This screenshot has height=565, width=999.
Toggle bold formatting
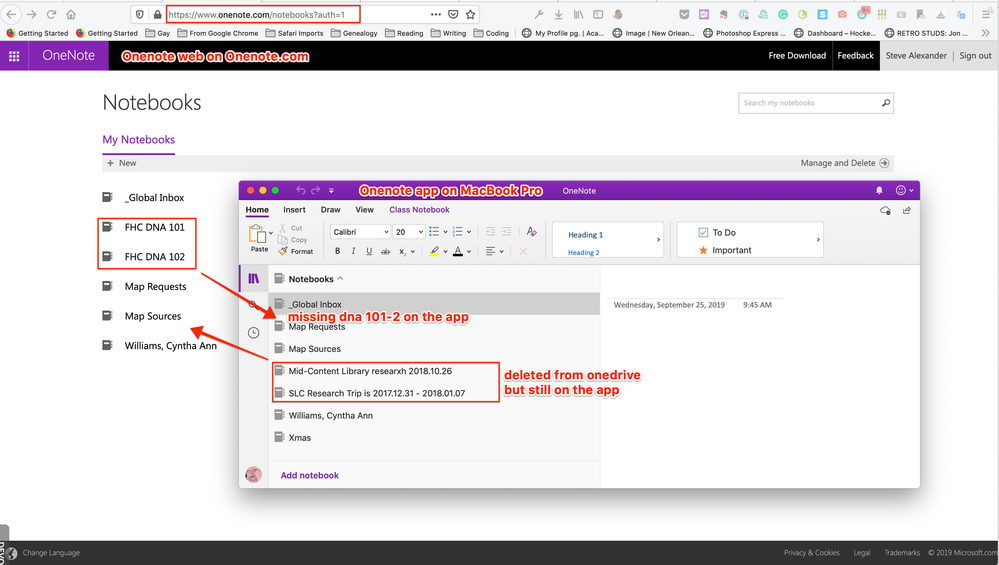pos(338,252)
